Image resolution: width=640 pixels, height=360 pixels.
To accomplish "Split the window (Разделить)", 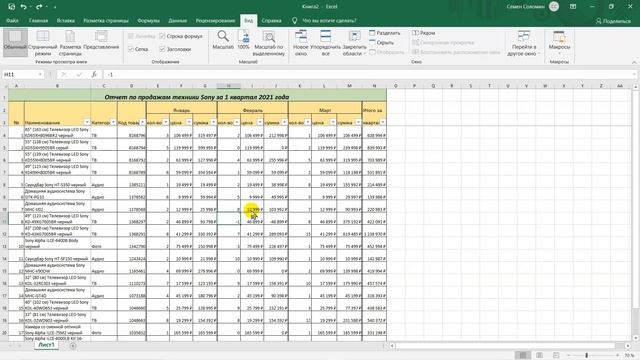I will coord(384,33).
